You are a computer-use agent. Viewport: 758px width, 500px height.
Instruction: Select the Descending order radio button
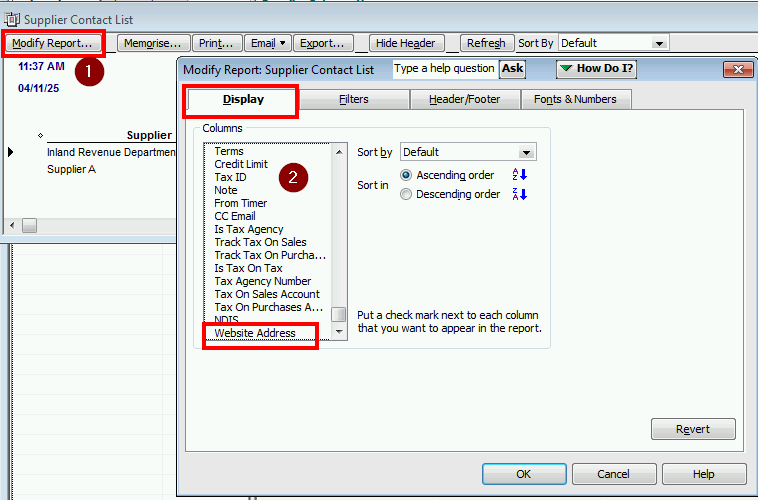(406, 194)
